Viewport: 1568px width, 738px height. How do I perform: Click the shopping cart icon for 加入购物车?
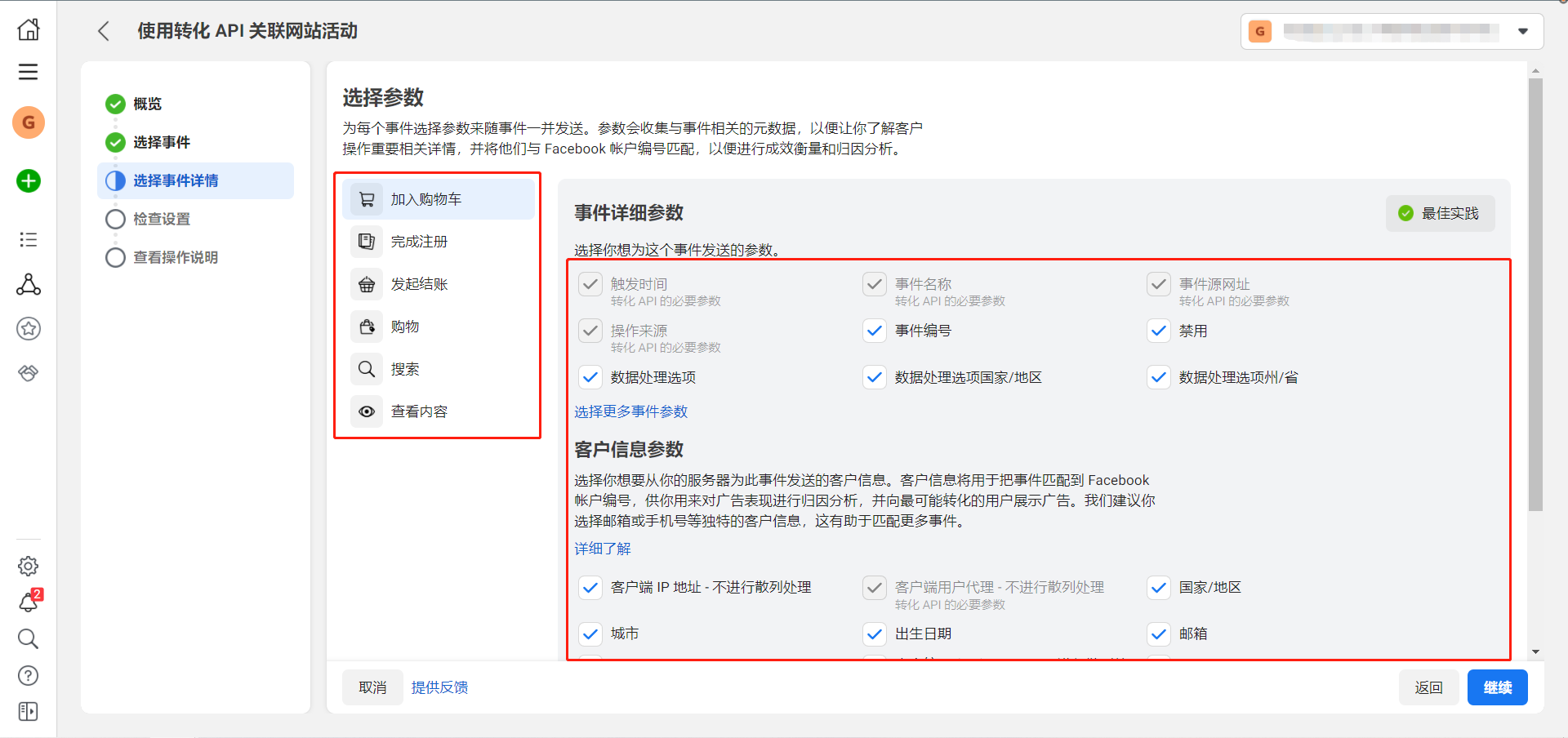coord(367,199)
